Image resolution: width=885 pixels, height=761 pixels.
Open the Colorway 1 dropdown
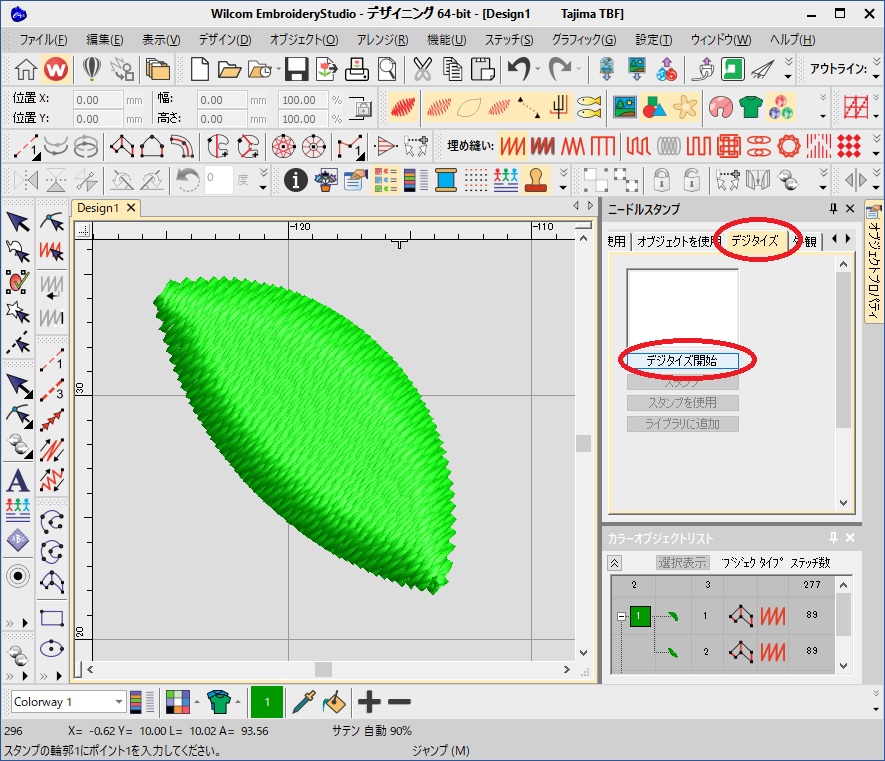click(x=119, y=702)
